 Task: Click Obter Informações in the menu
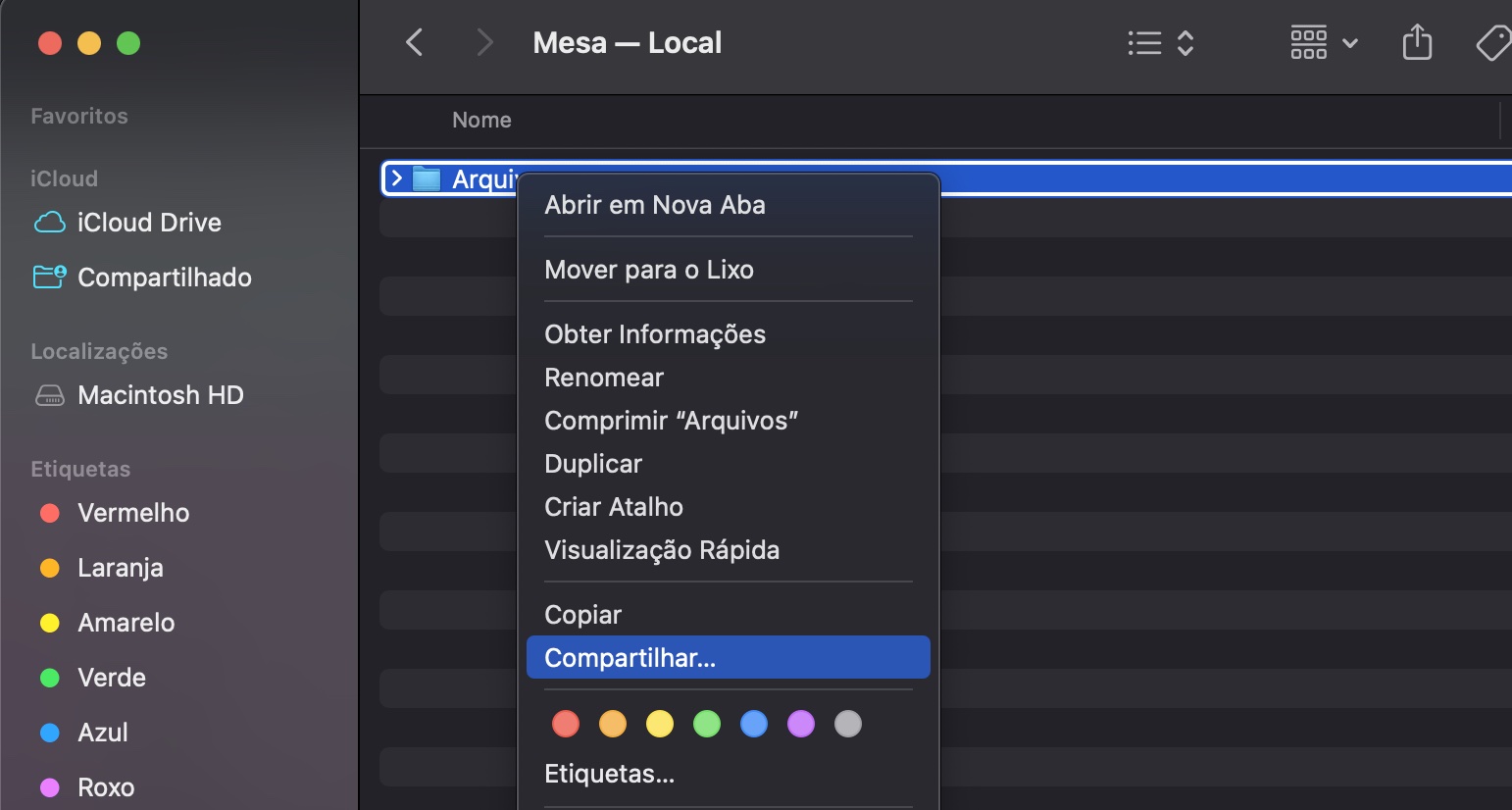tap(655, 333)
